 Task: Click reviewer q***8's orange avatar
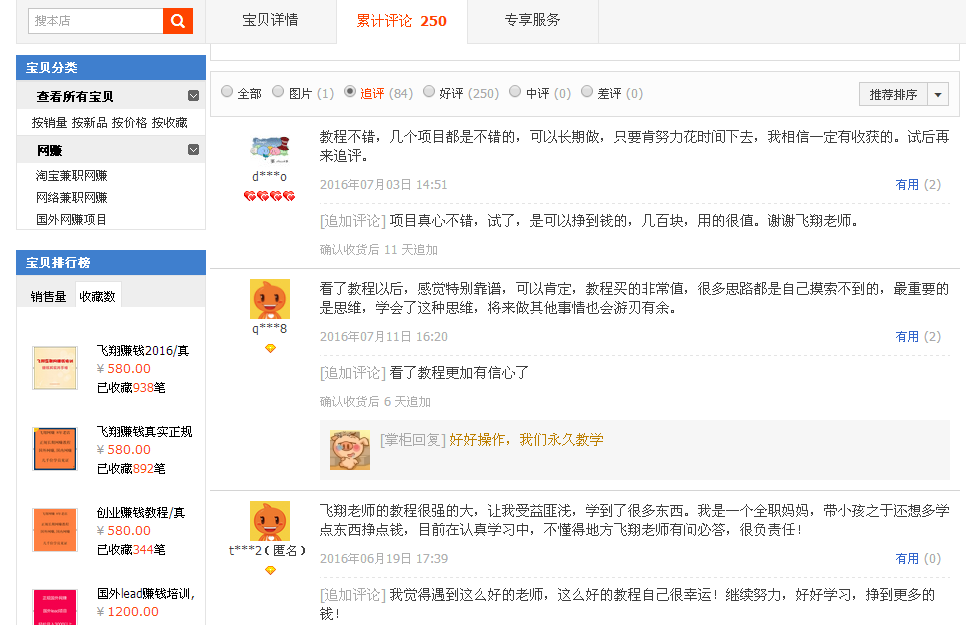[x=269, y=299]
